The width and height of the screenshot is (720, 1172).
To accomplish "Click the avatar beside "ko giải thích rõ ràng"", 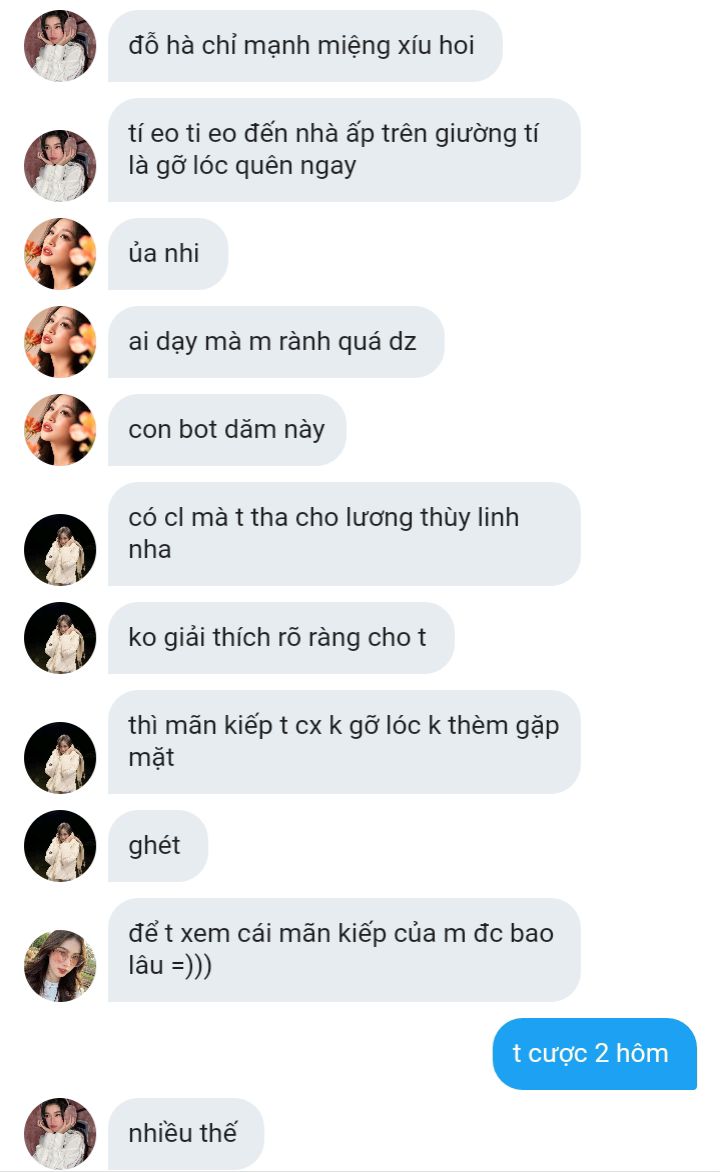I will coord(60,638).
